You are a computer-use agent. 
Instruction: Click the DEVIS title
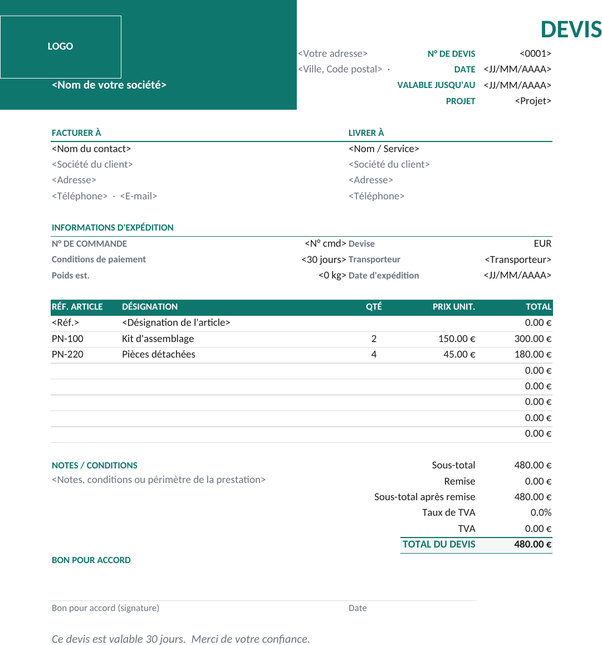(x=571, y=30)
